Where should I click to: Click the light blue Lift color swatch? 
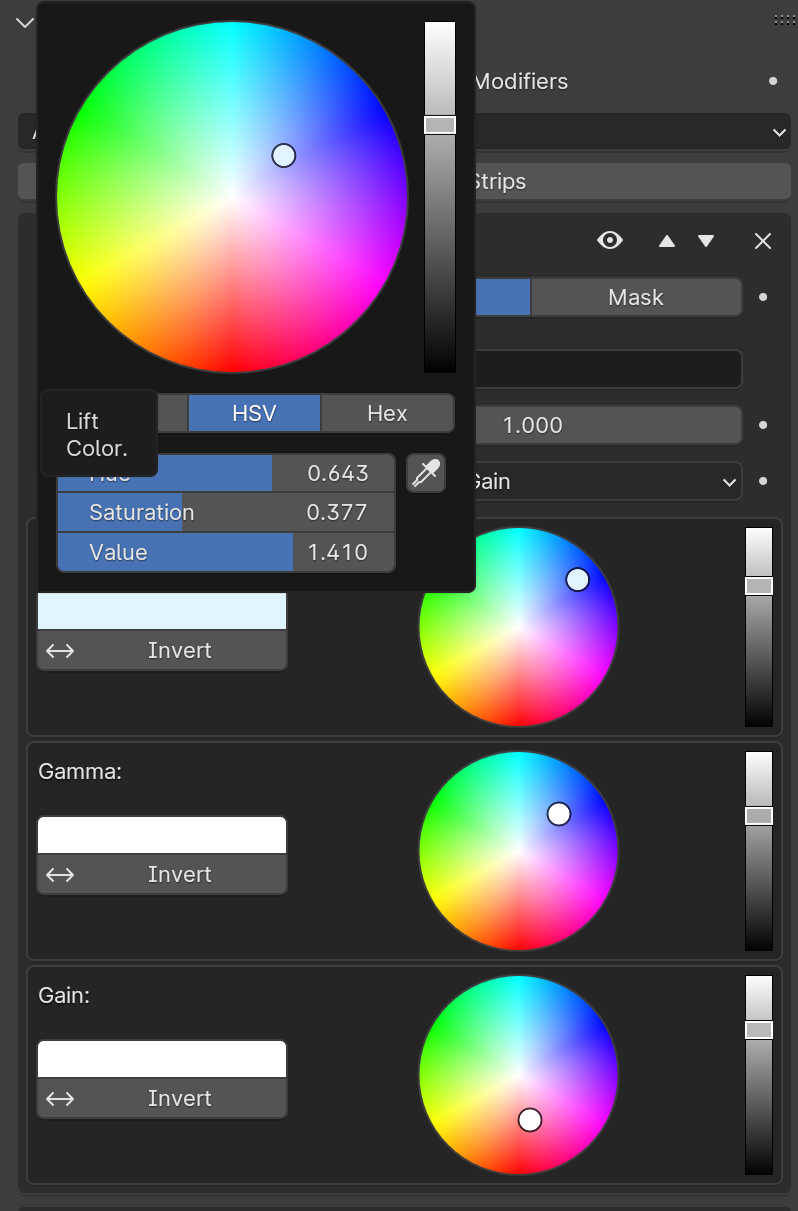pyautogui.click(x=162, y=611)
